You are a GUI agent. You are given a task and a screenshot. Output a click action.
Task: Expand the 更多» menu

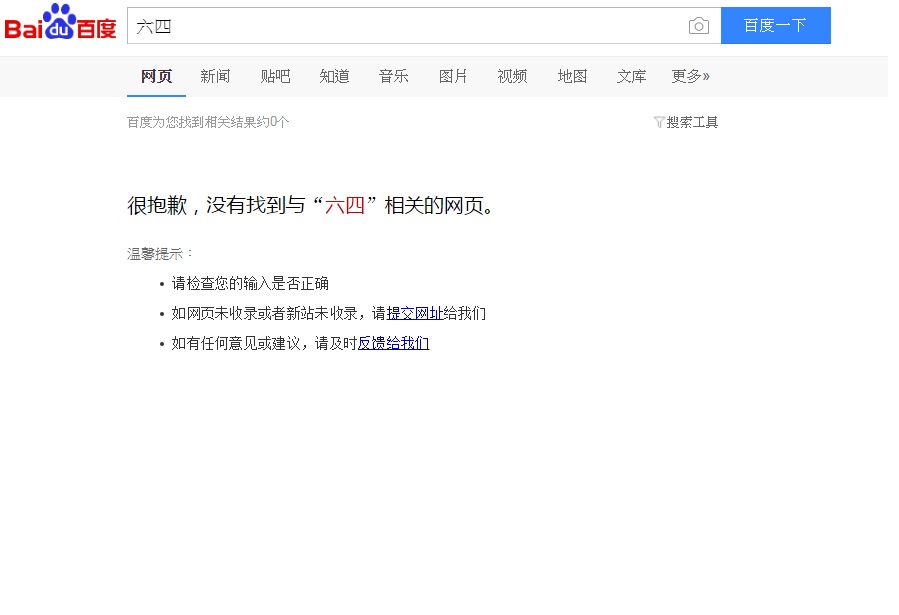(690, 76)
